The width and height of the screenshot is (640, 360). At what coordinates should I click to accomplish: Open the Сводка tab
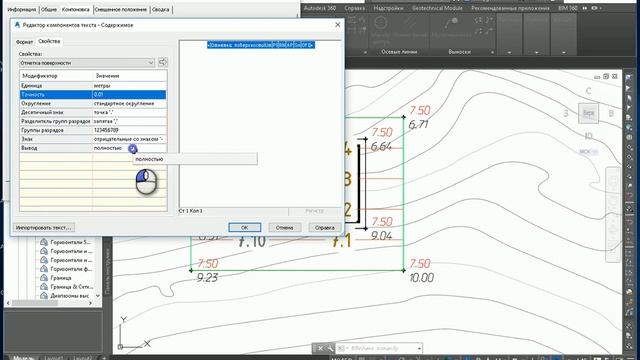160,9
